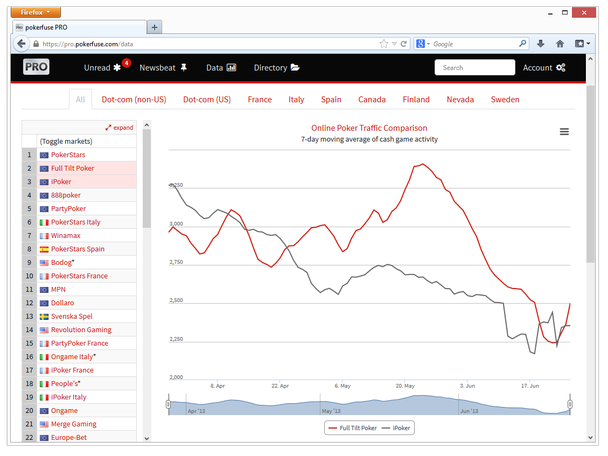Open Account settings in the navbar
Screen dimensions: 608x456
pyautogui.click(x=544, y=68)
